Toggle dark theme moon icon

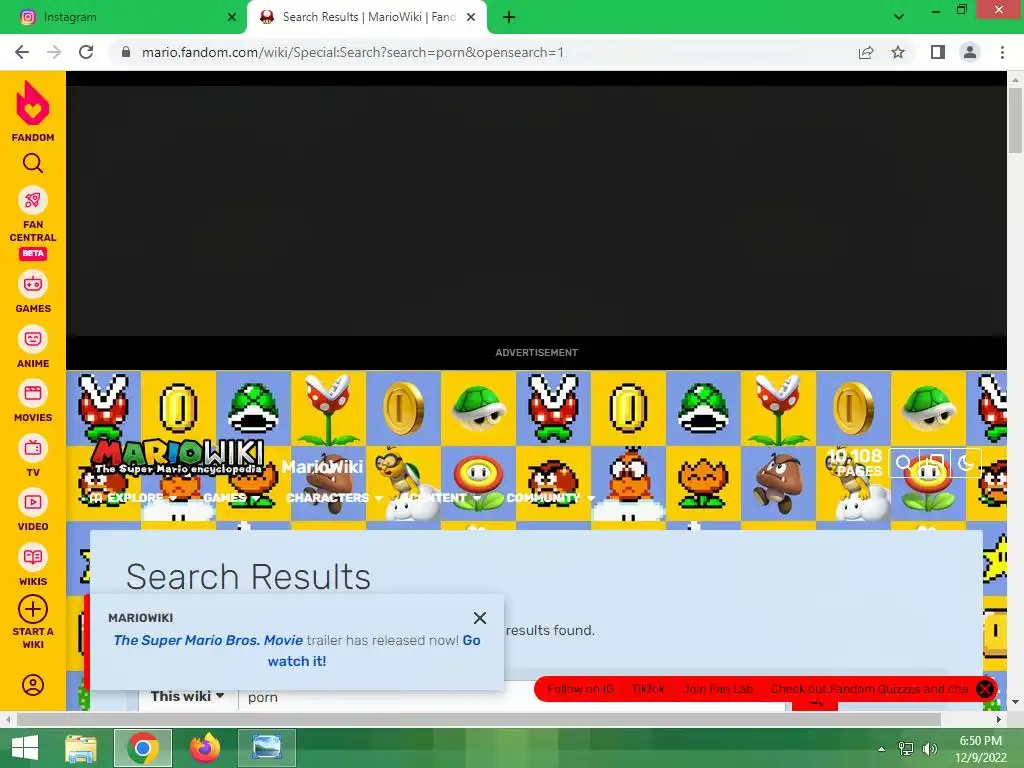pos(966,464)
